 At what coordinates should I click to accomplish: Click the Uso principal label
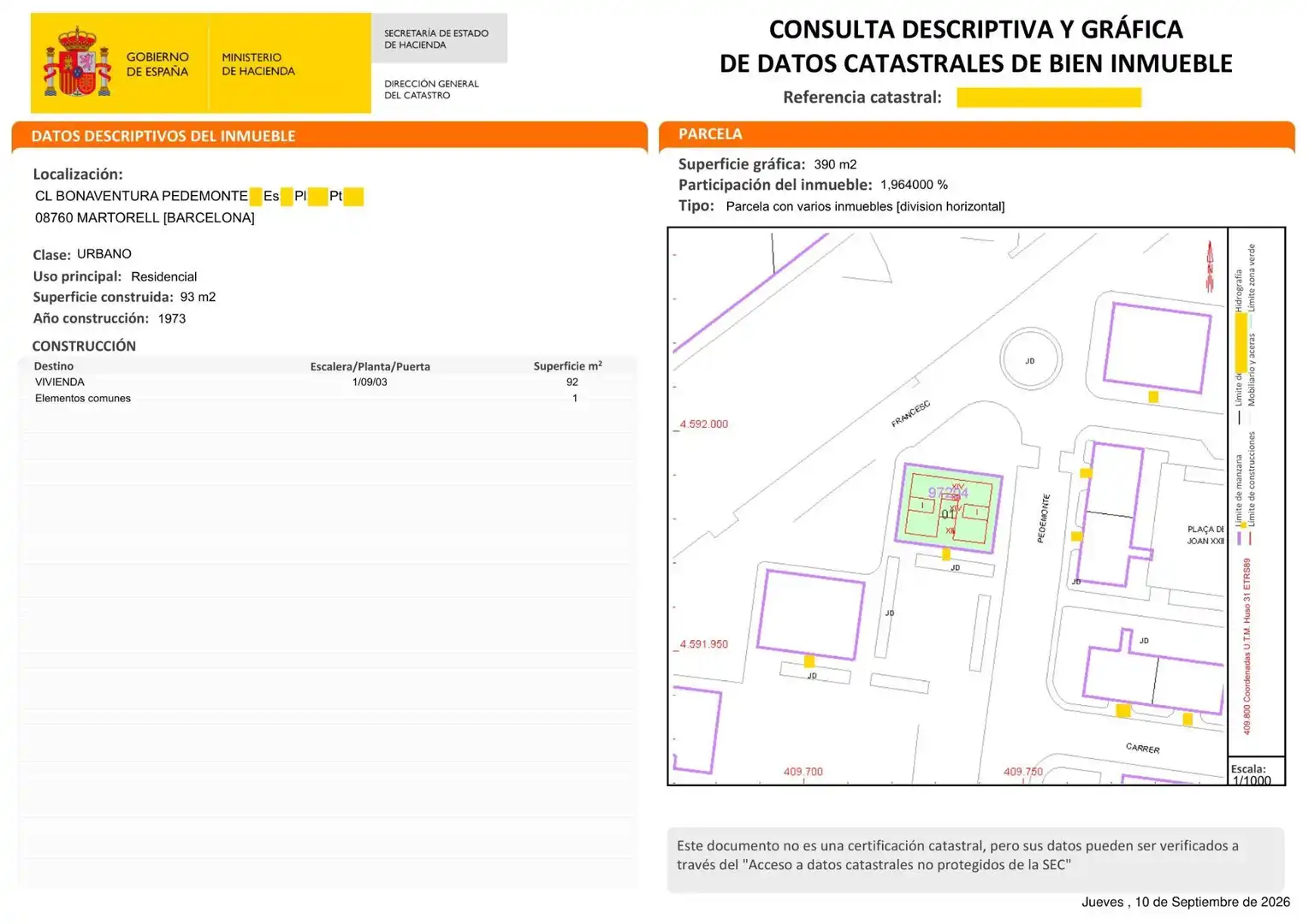pyautogui.click(x=77, y=276)
